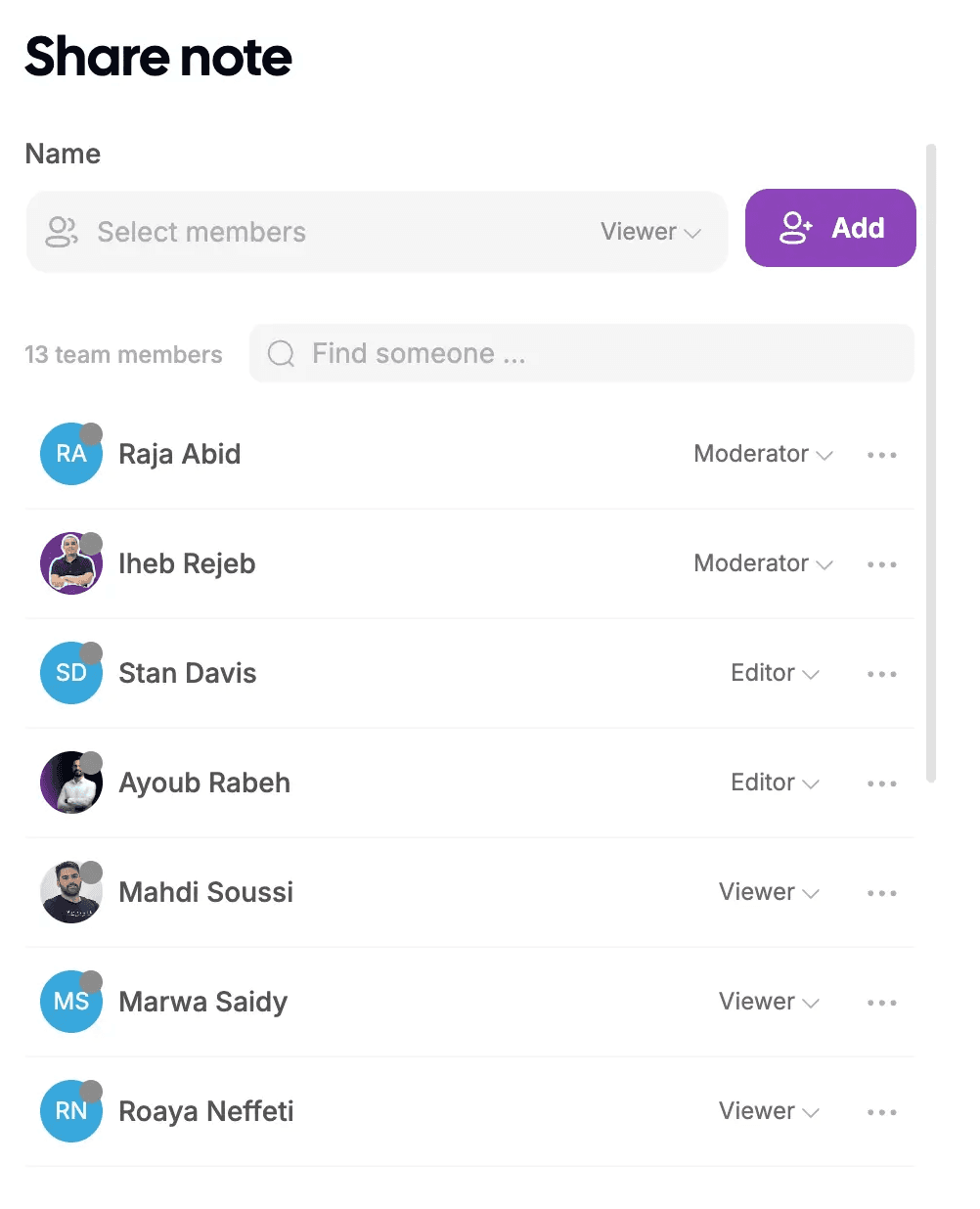The image size is (980, 1209).
Task: Change Mahdi Soussi's Viewer role dropdown
Action: click(769, 892)
